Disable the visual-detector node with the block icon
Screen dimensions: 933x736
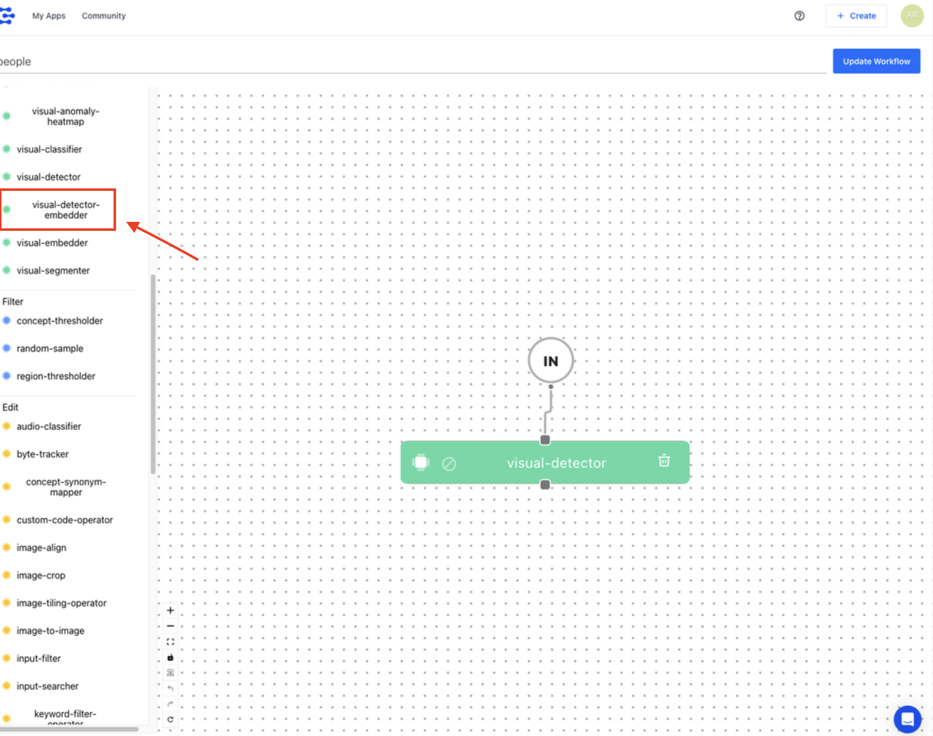(449, 462)
